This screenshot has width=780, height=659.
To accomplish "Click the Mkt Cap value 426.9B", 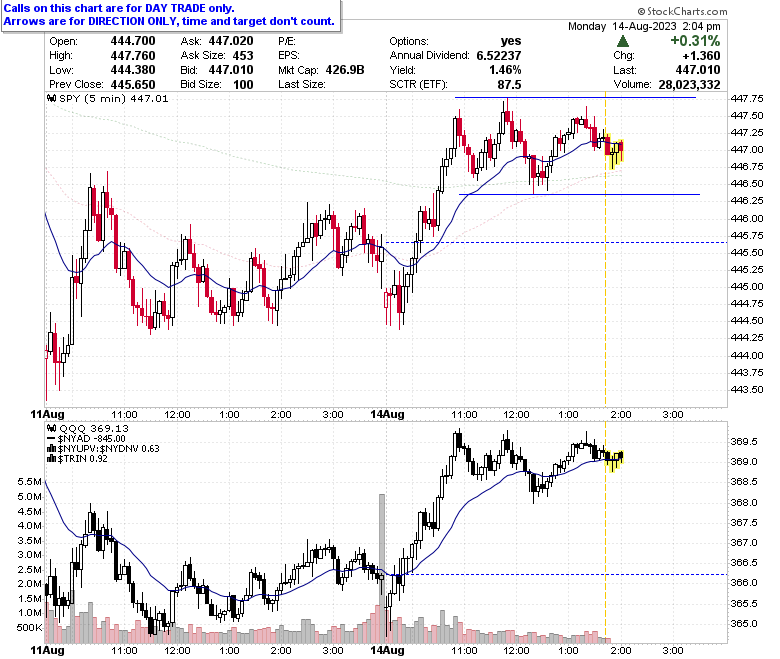I will coord(345,70).
